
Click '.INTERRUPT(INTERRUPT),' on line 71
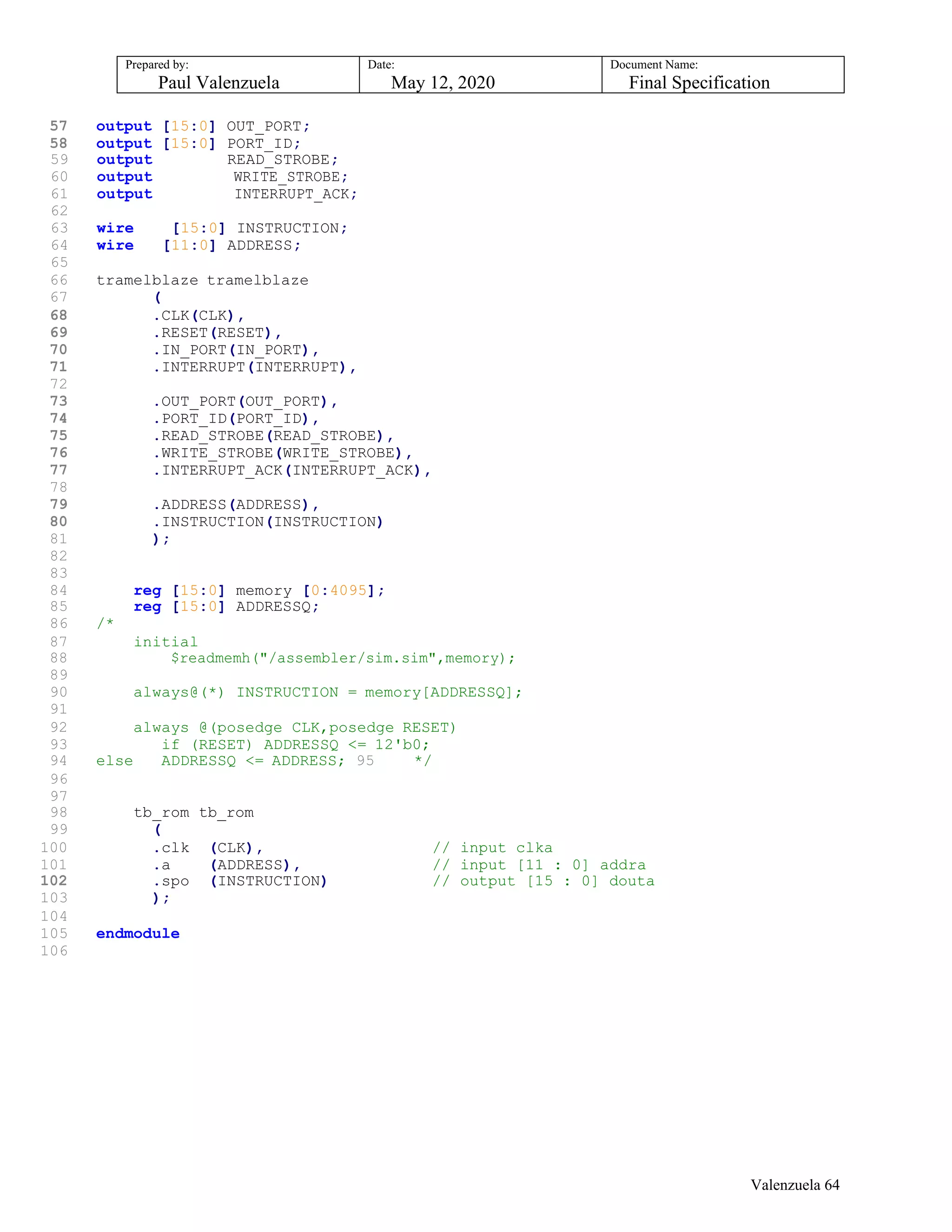point(254,367)
